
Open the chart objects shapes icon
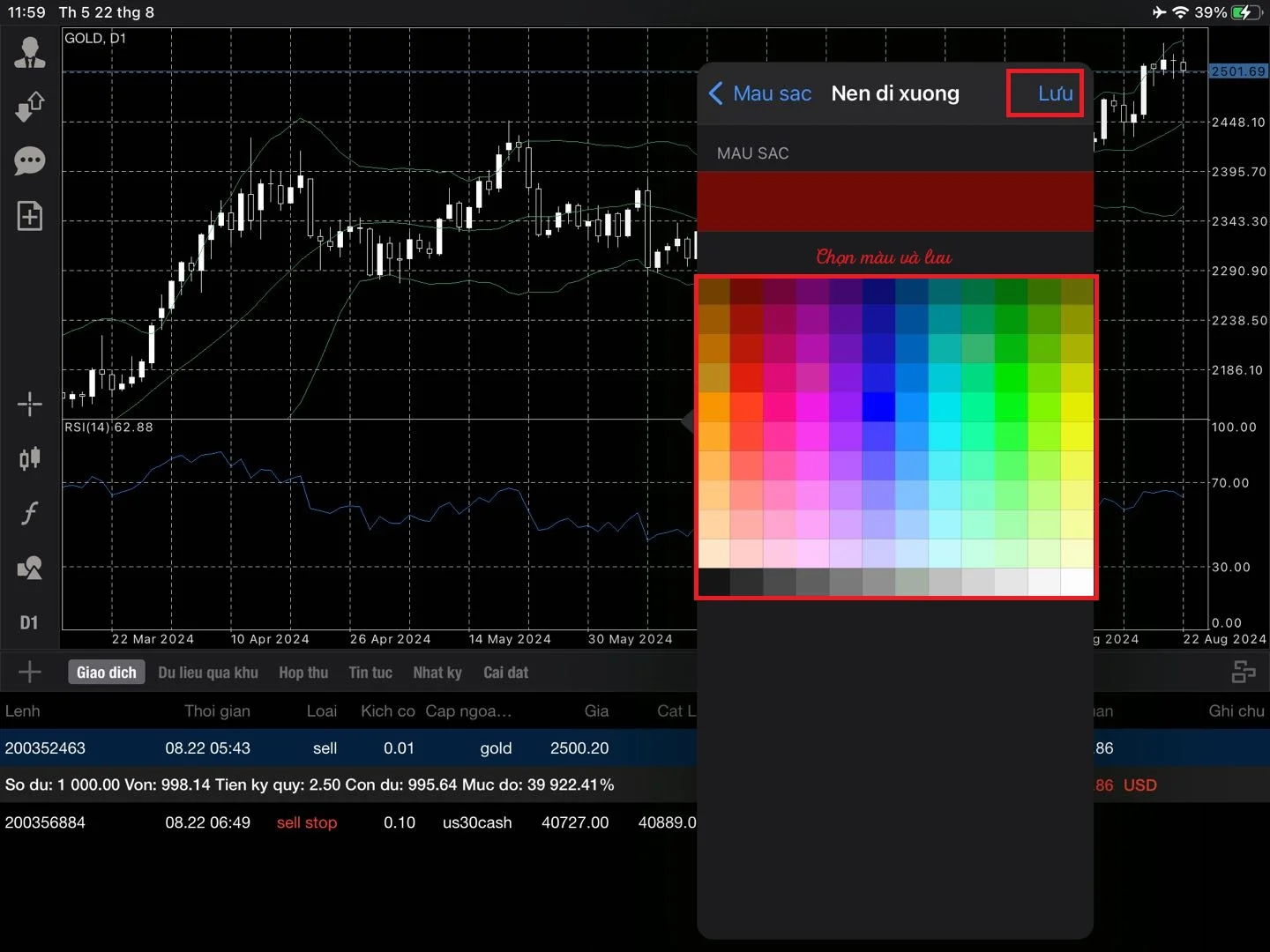(30, 568)
